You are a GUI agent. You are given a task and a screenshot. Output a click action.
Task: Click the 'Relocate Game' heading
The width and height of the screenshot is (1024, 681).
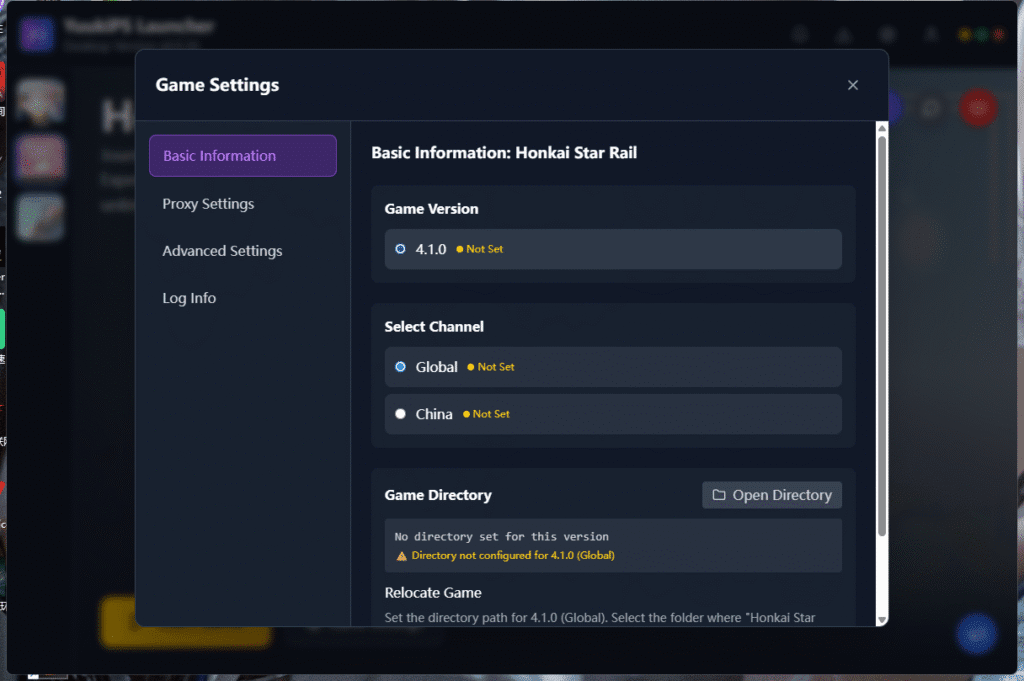point(433,593)
